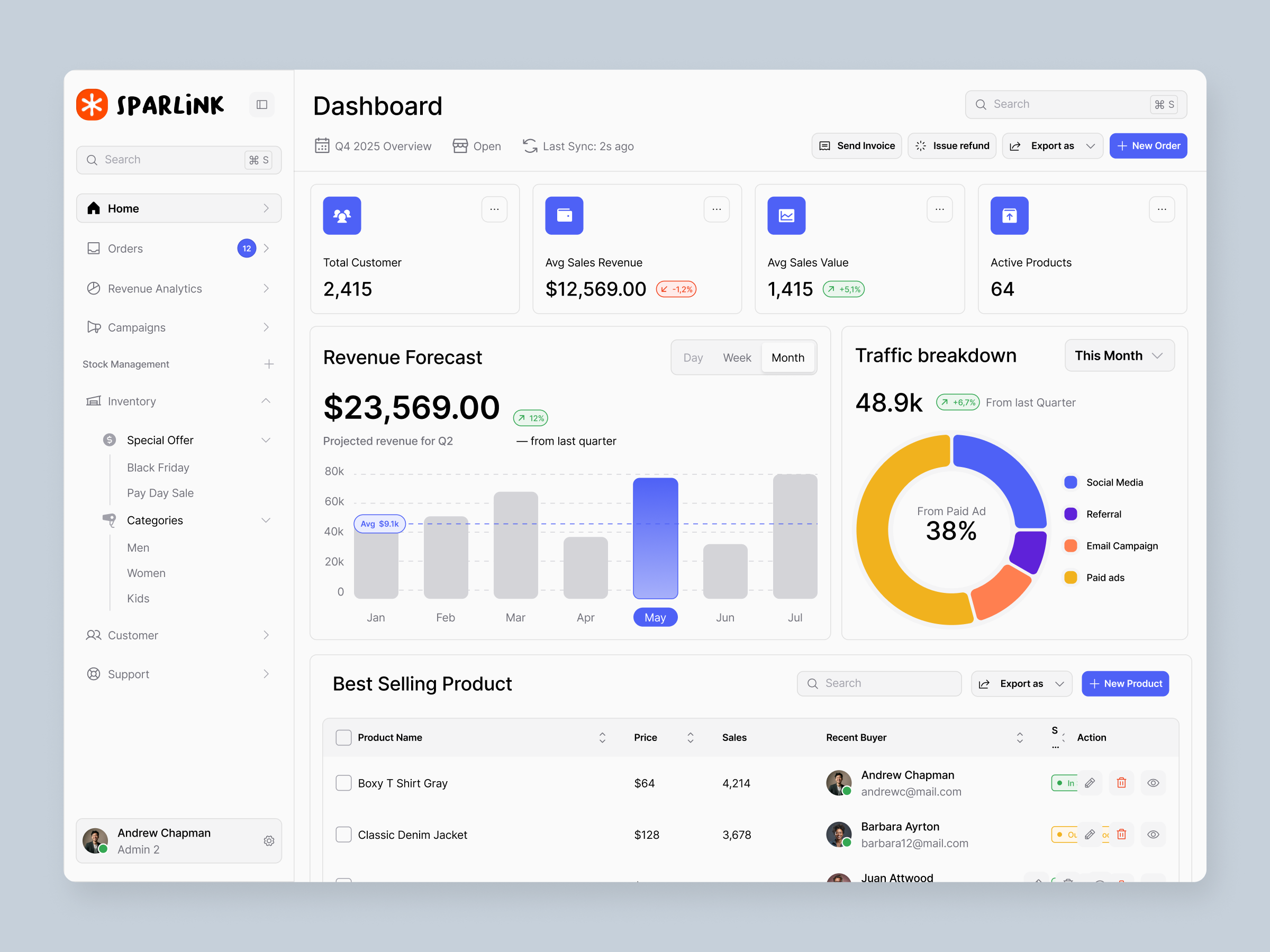
Task: Click the sidebar collapse icon beside Sparlink logo
Action: (262, 104)
